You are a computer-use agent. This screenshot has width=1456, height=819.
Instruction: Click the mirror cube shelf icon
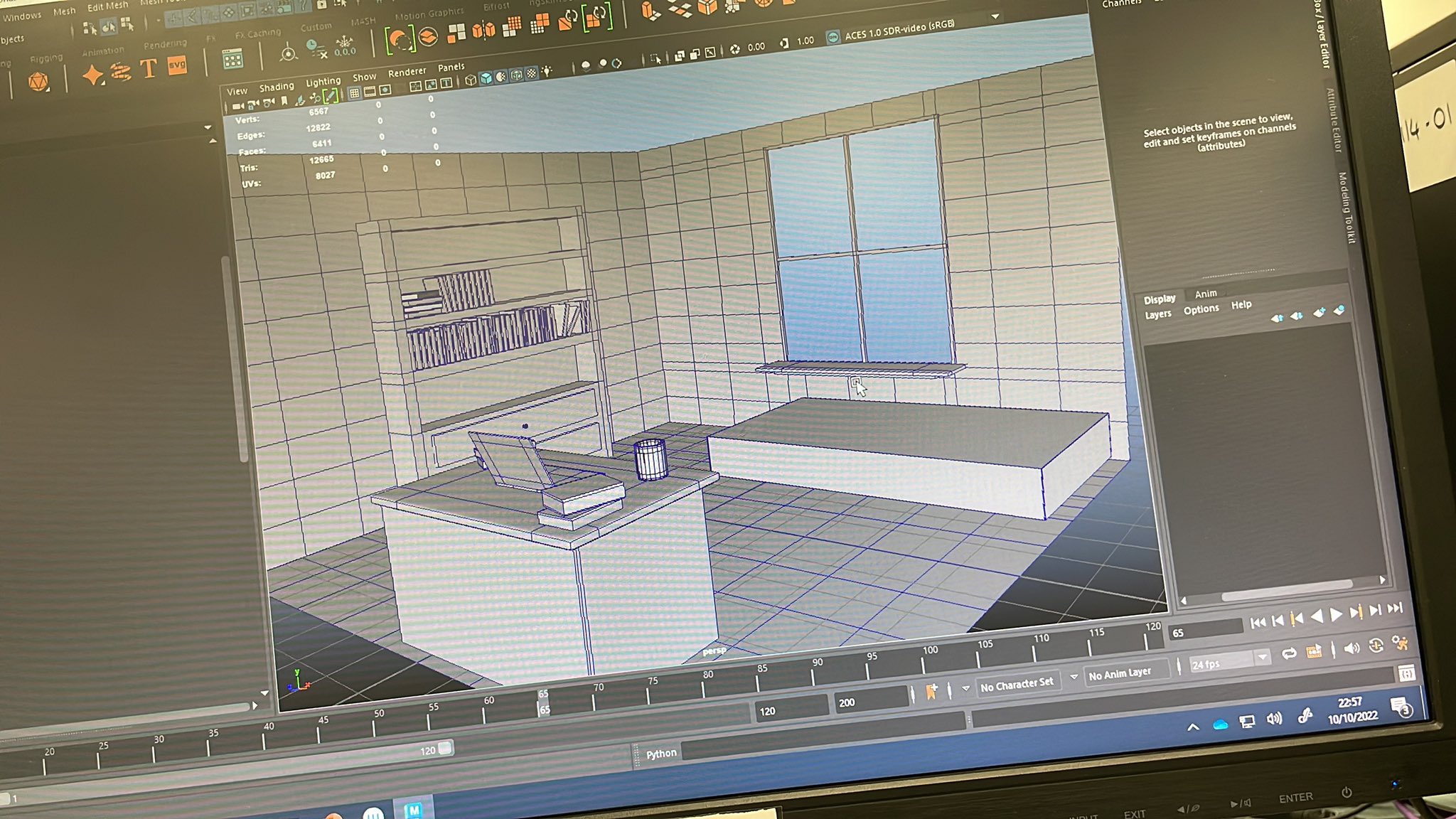click(x=483, y=30)
